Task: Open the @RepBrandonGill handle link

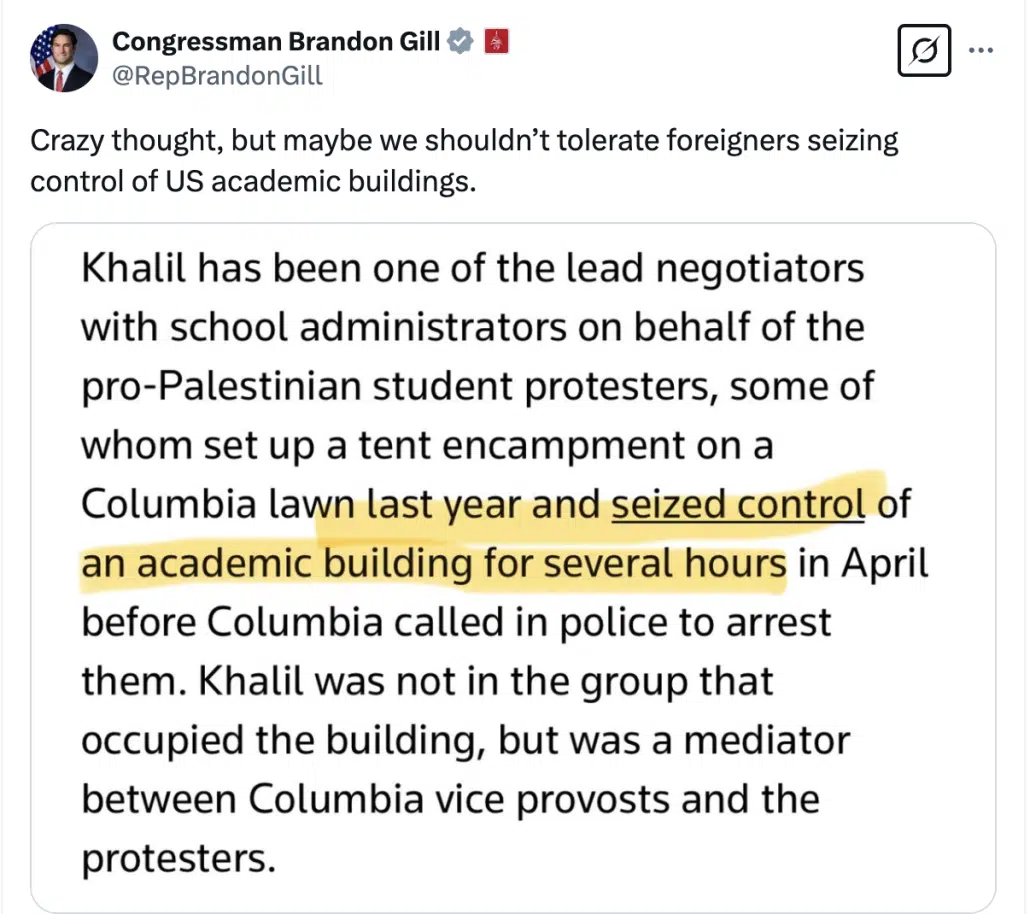Action: (217, 75)
